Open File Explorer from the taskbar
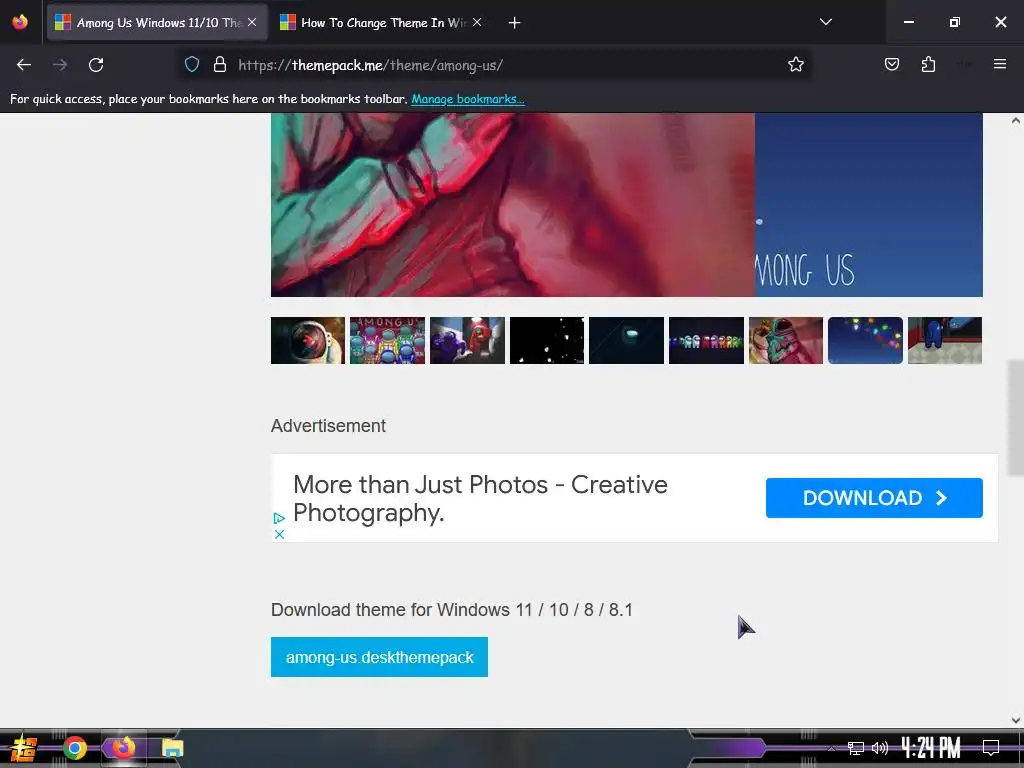This screenshot has height=768, width=1024. pos(172,748)
